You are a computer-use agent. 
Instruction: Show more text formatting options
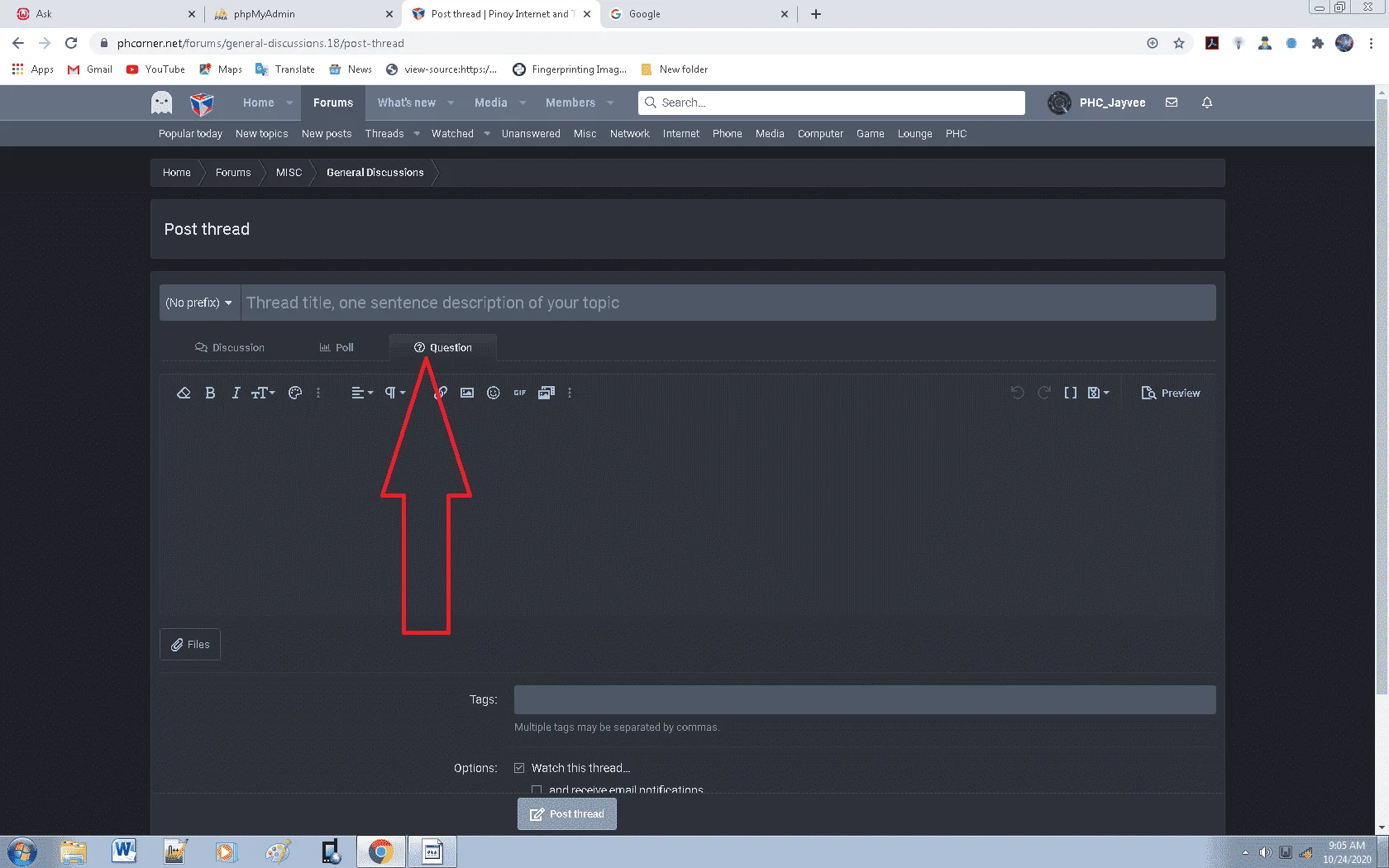click(x=318, y=393)
